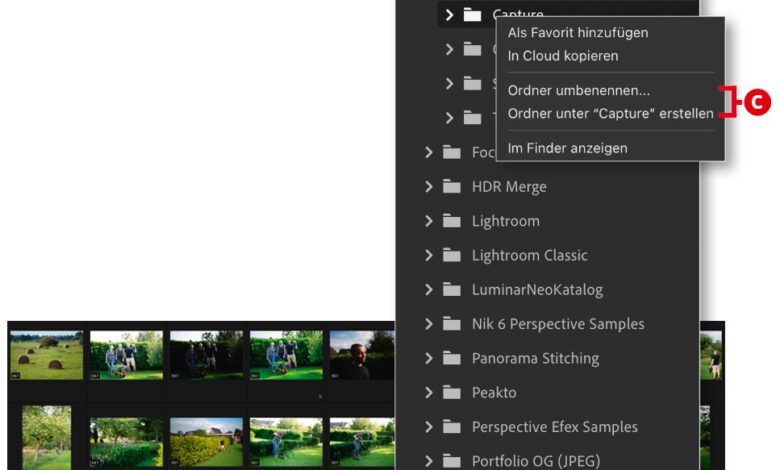Image resolution: width=780 pixels, height=470 pixels.
Task: Choose 'Als Favorit hinzufügen' in context menu
Action: tap(578, 33)
